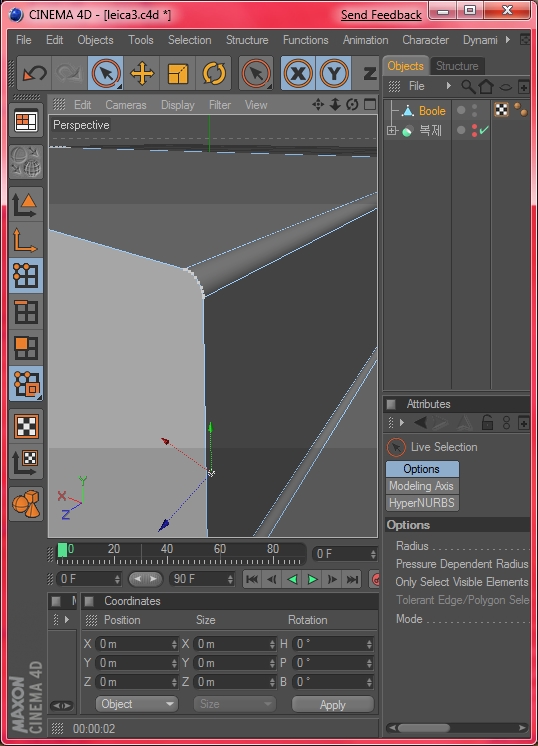Viewport: 538px width, 746px height.
Task: Select the Options tab in Attributes
Action: (x=422, y=469)
